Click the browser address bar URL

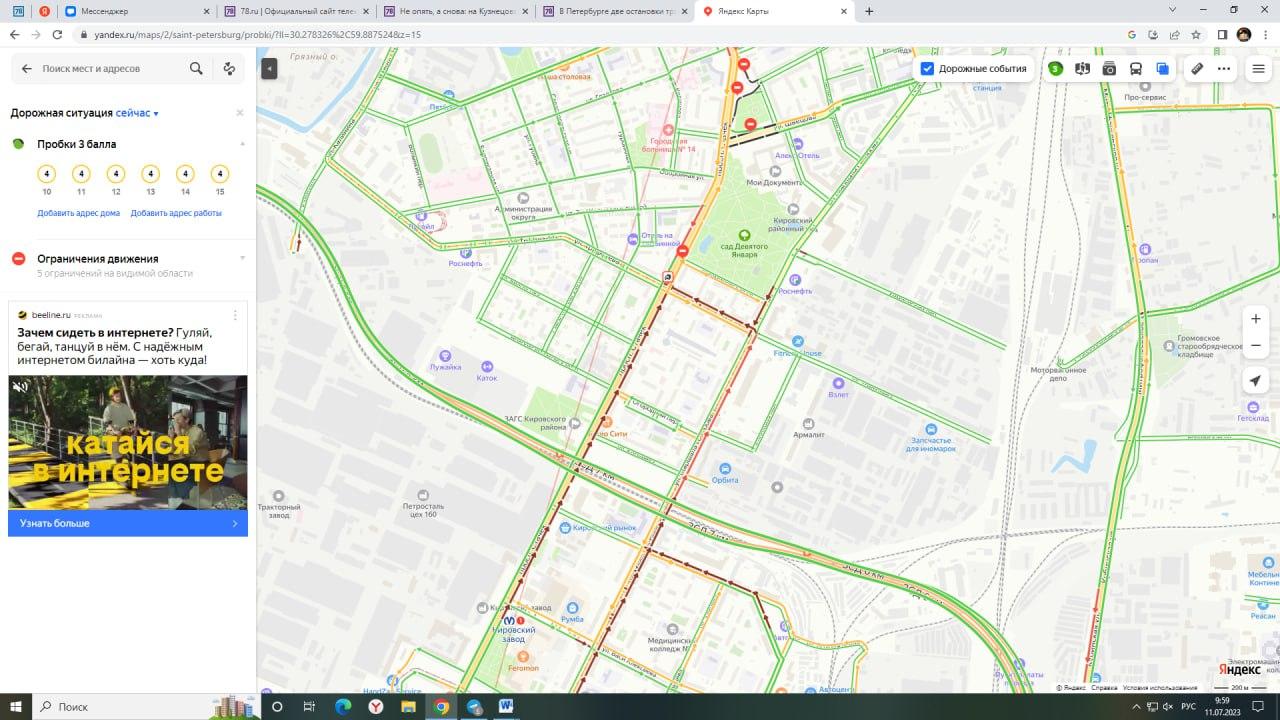pyautogui.click(x=258, y=34)
